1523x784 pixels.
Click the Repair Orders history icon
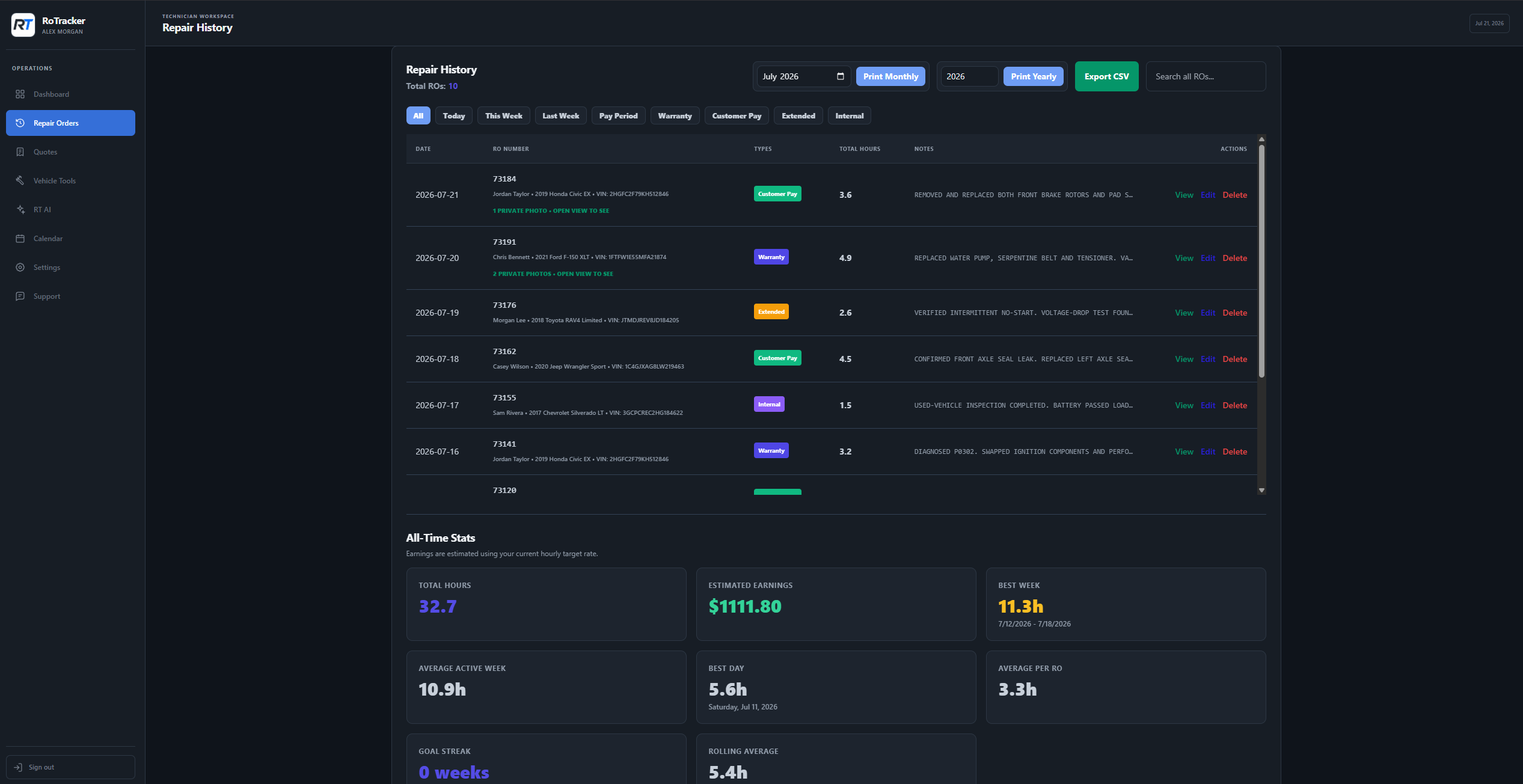click(x=20, y=123)
